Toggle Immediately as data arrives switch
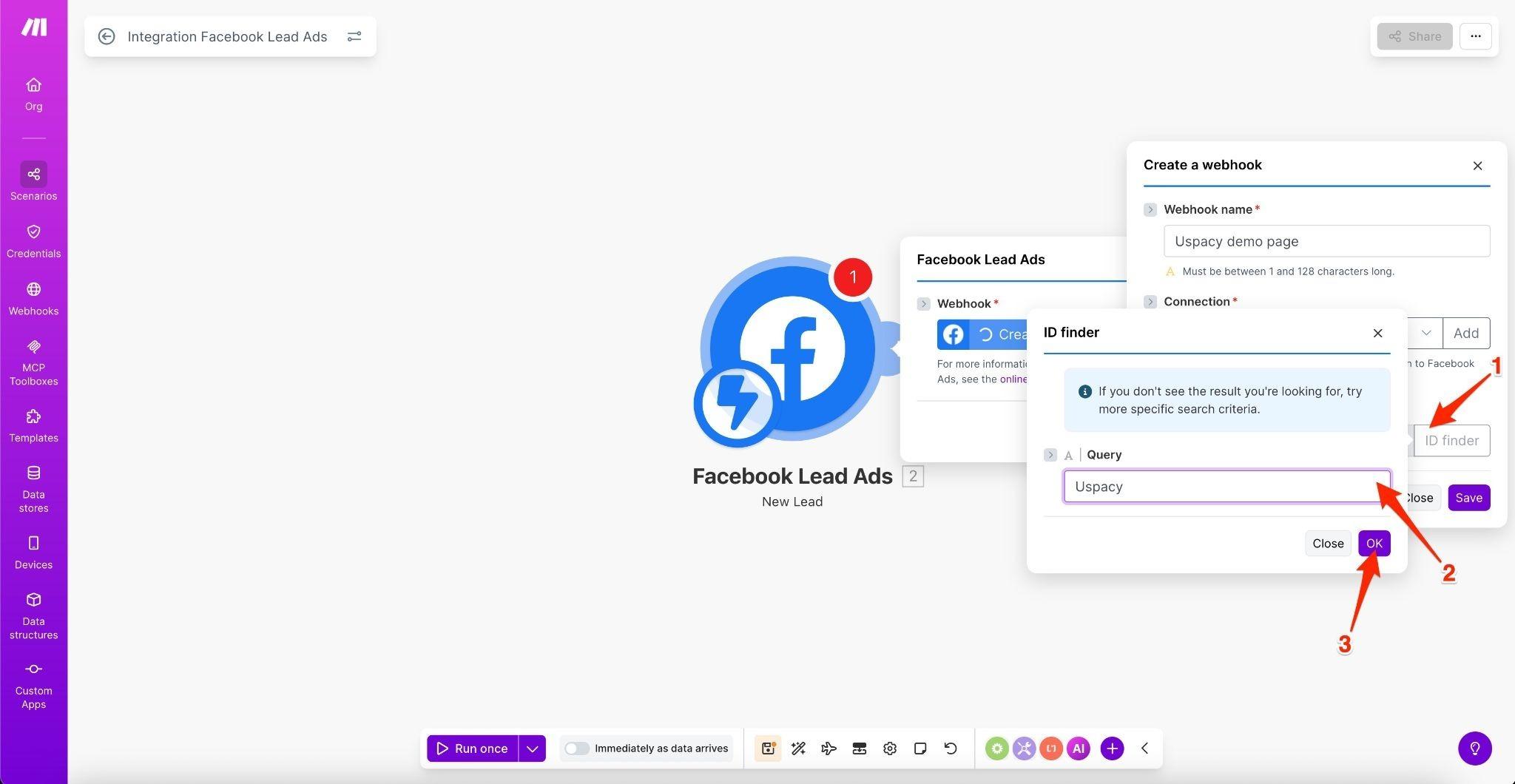The width and height of the screenshot is (1515, 784). pyautogui.click(x=577, y=748)
